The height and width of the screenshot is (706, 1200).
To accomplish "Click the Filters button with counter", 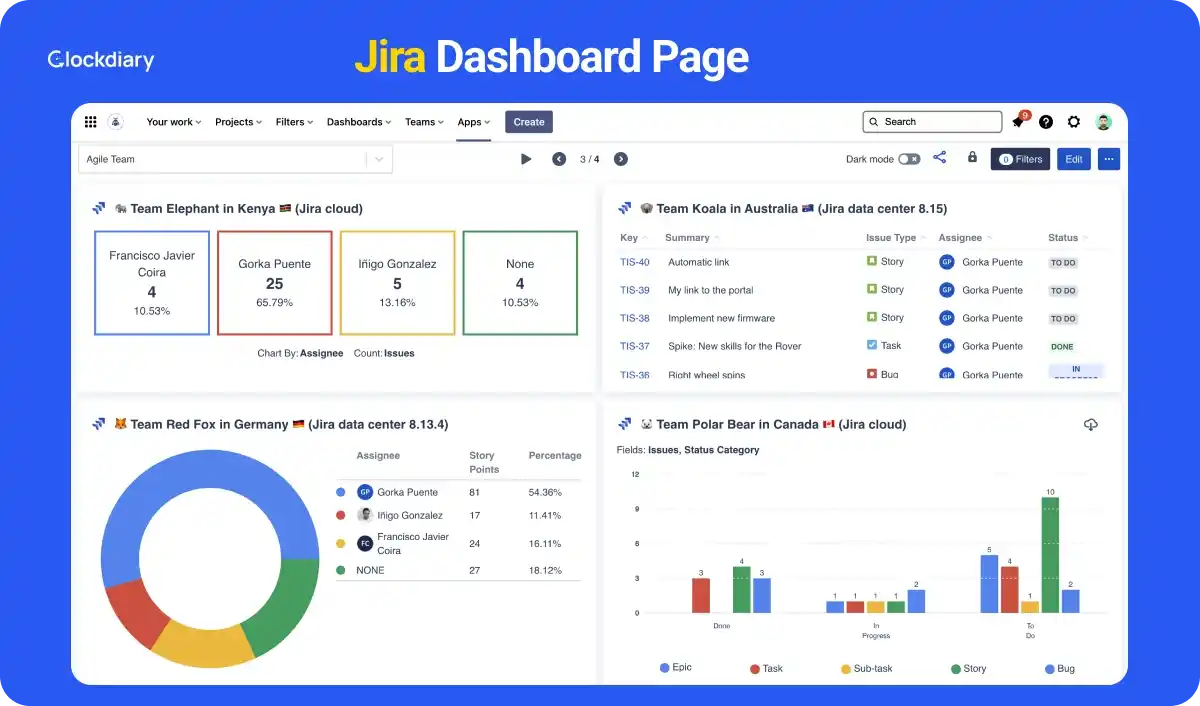I will 1020,159.
